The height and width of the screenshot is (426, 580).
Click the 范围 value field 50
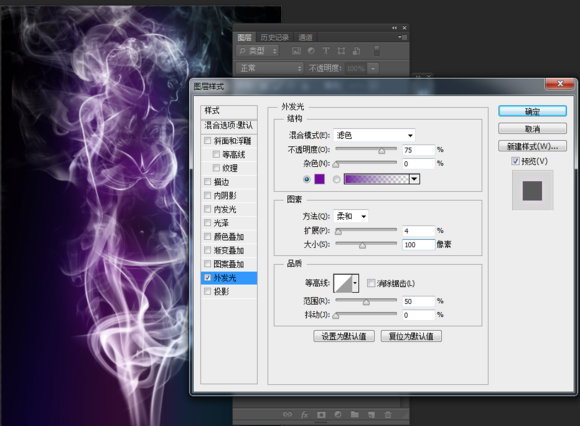point(418,301)
